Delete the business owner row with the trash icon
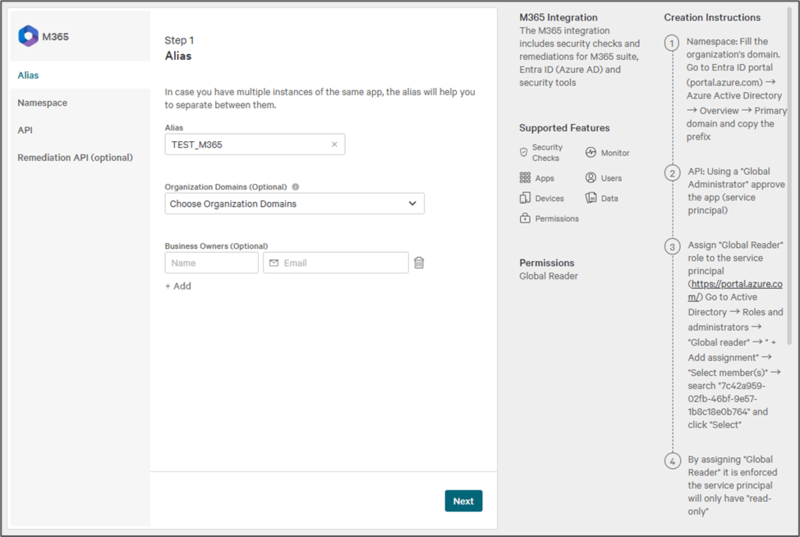800x537 pixels. click(x=419, y=263)
